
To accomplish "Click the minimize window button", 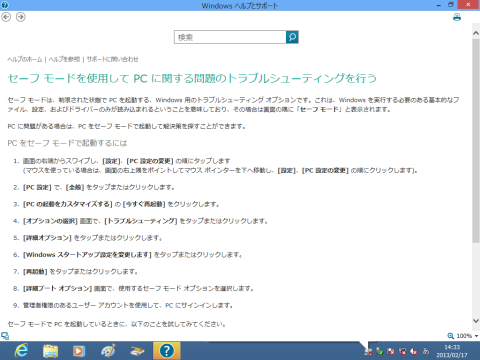I will click(x=439, y=5).
